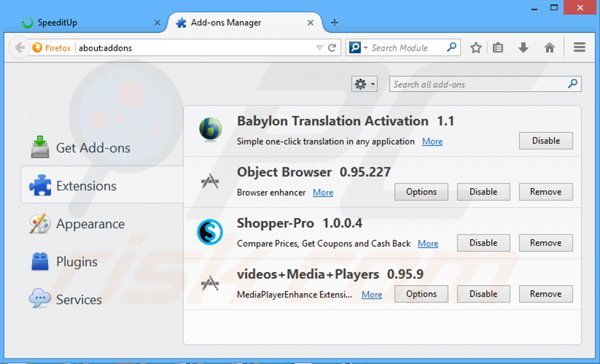Click the videos+Media+Players extension icon

point(210,283)
